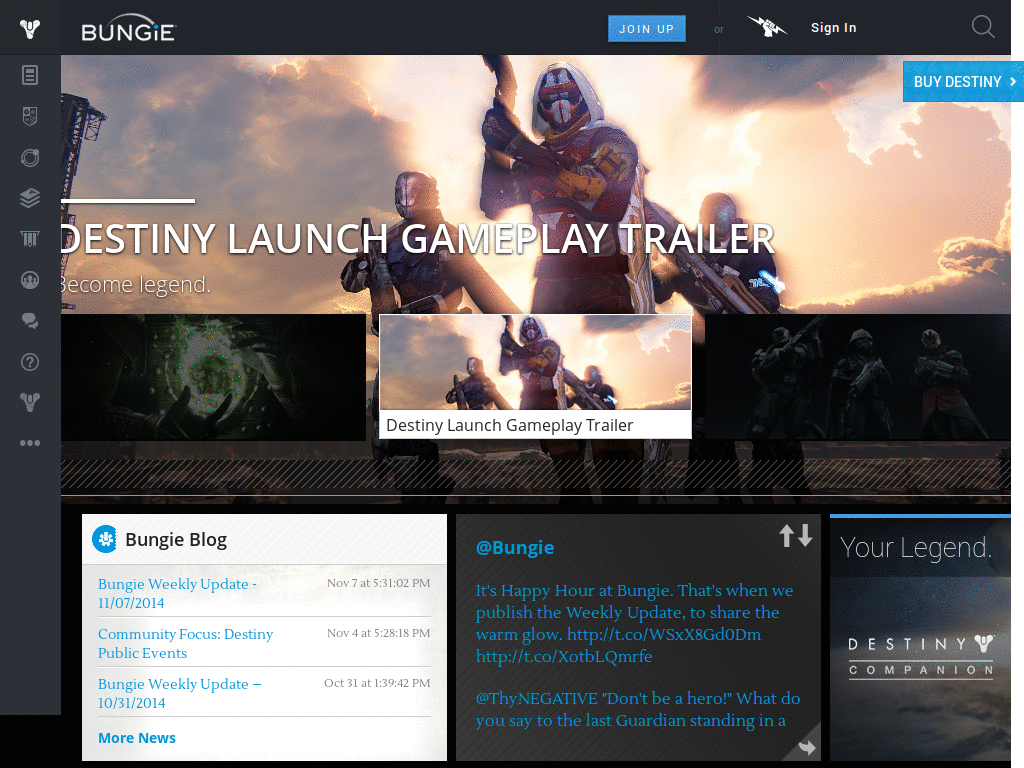
Task: Open the help question mark icon
Action: (30, 362)
